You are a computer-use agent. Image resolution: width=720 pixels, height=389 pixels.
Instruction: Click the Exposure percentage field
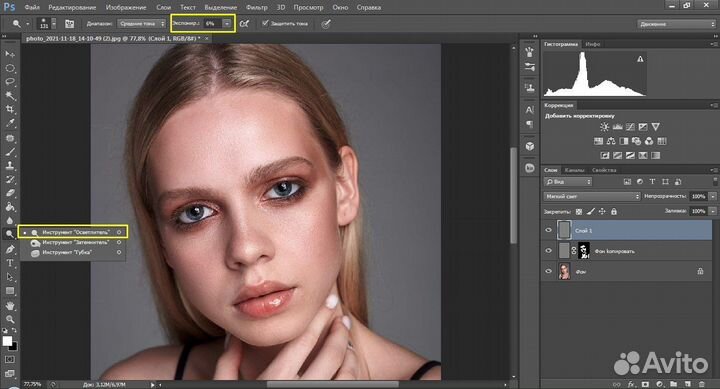coord(212,23)
